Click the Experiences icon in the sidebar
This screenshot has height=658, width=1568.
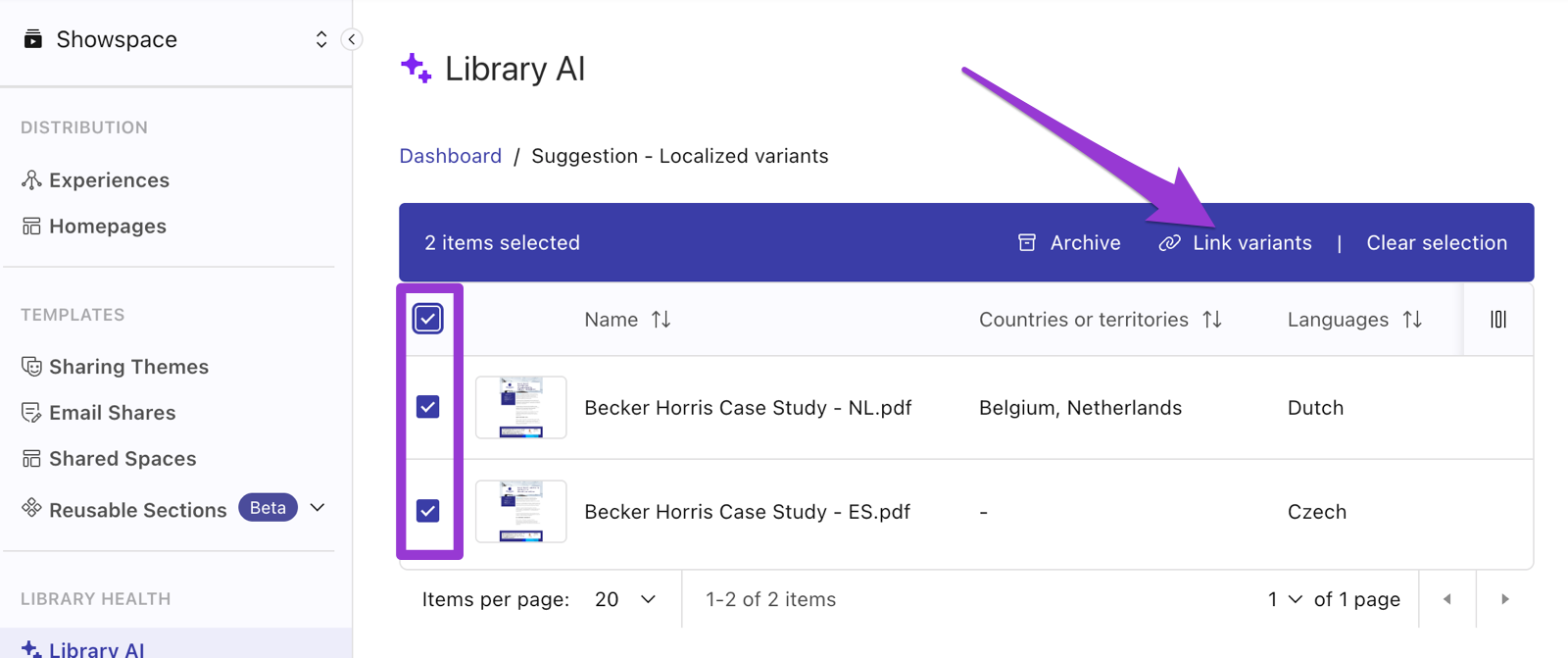click(31, 180)
